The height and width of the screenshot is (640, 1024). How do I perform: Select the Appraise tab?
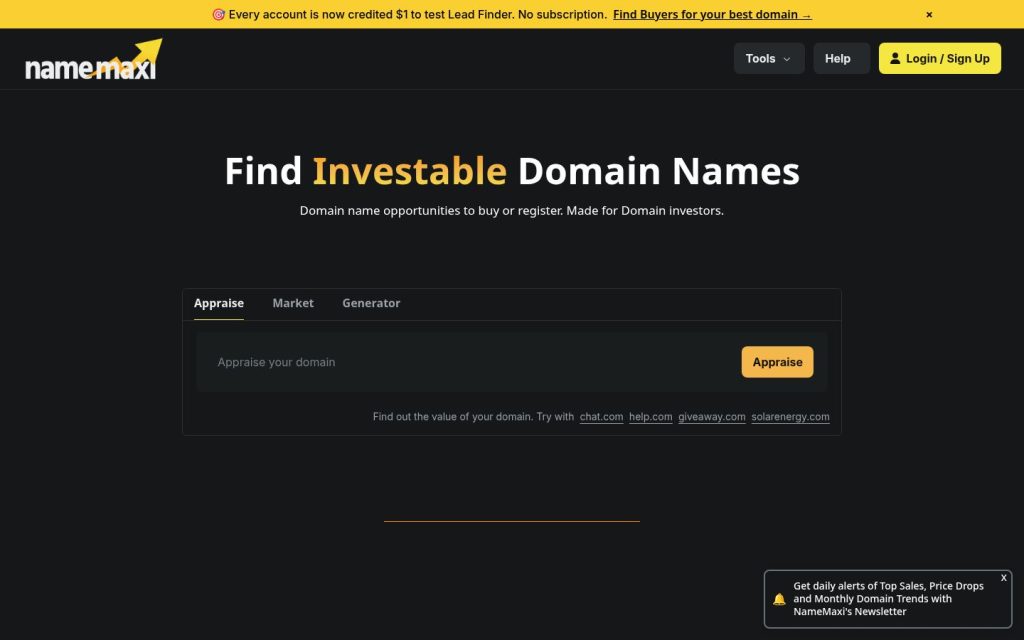(x=219, y=303)
